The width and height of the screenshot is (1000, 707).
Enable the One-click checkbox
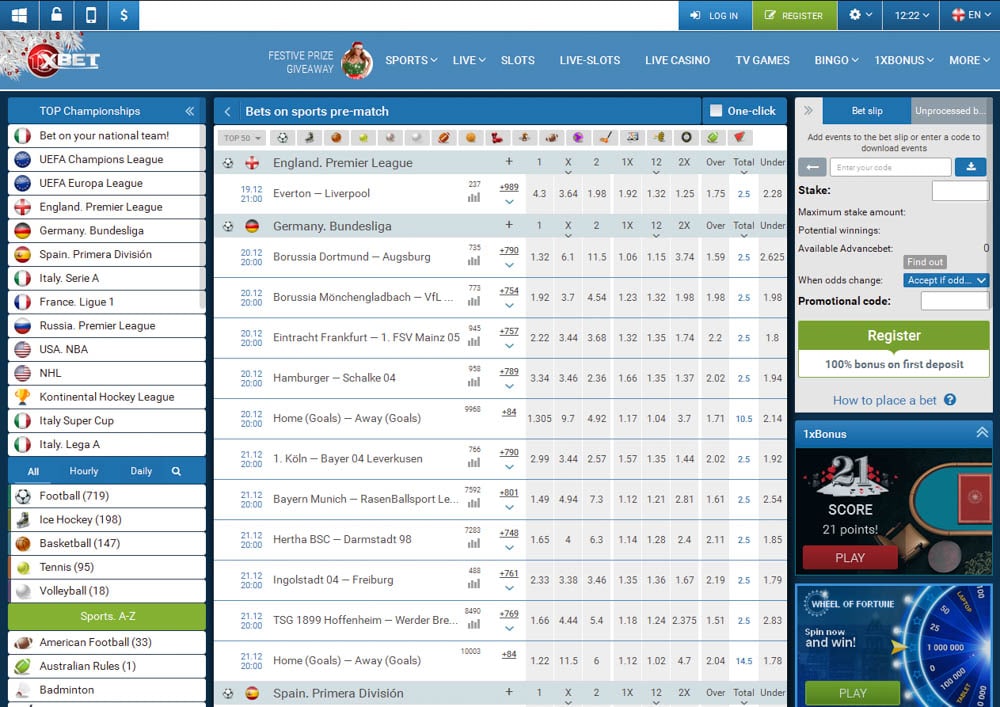(715, 111)
